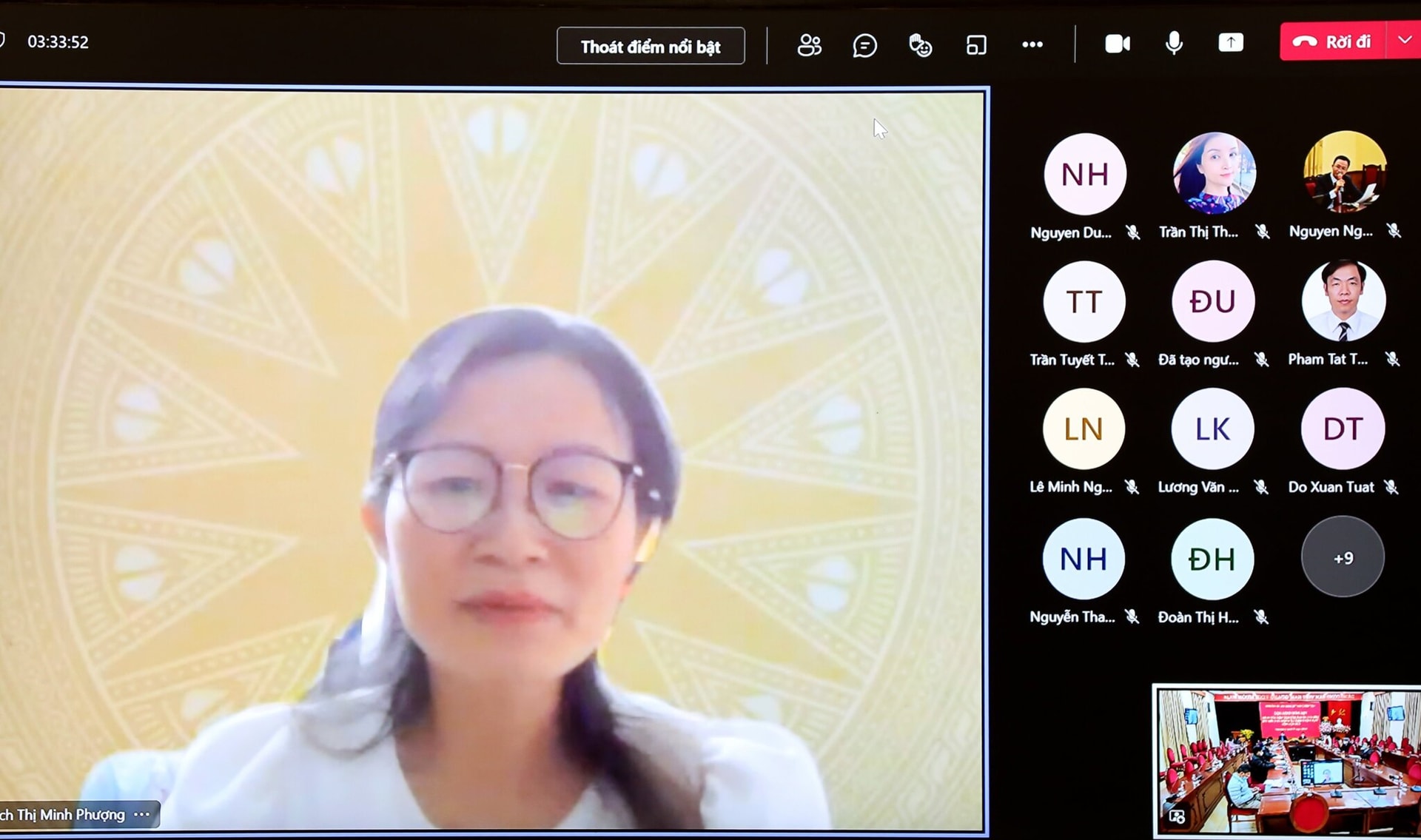Image resolution: width=1421 pixels, height=840 pixels.
Task: Select the ĐU avatar 'Đã tạo ngư...'
Action: (1213, 301)
